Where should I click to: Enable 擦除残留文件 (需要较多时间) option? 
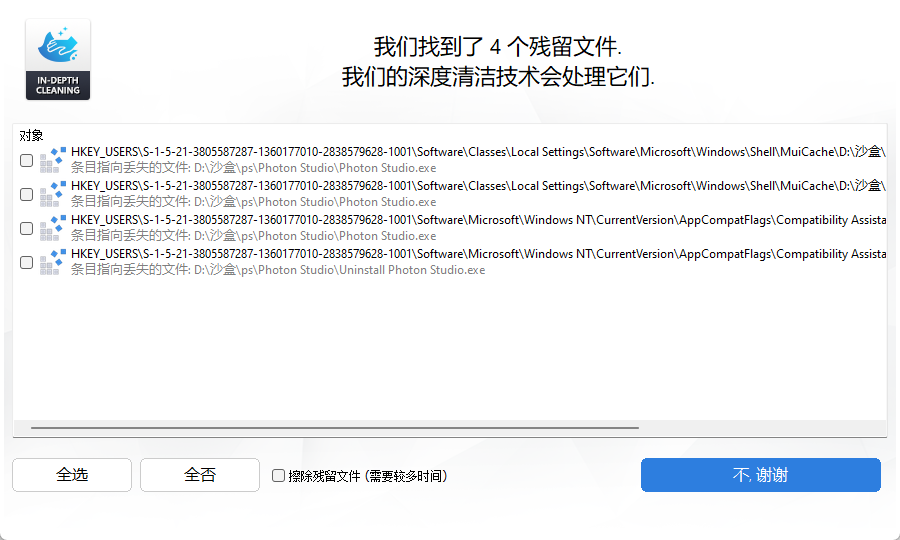pos(278,475)
